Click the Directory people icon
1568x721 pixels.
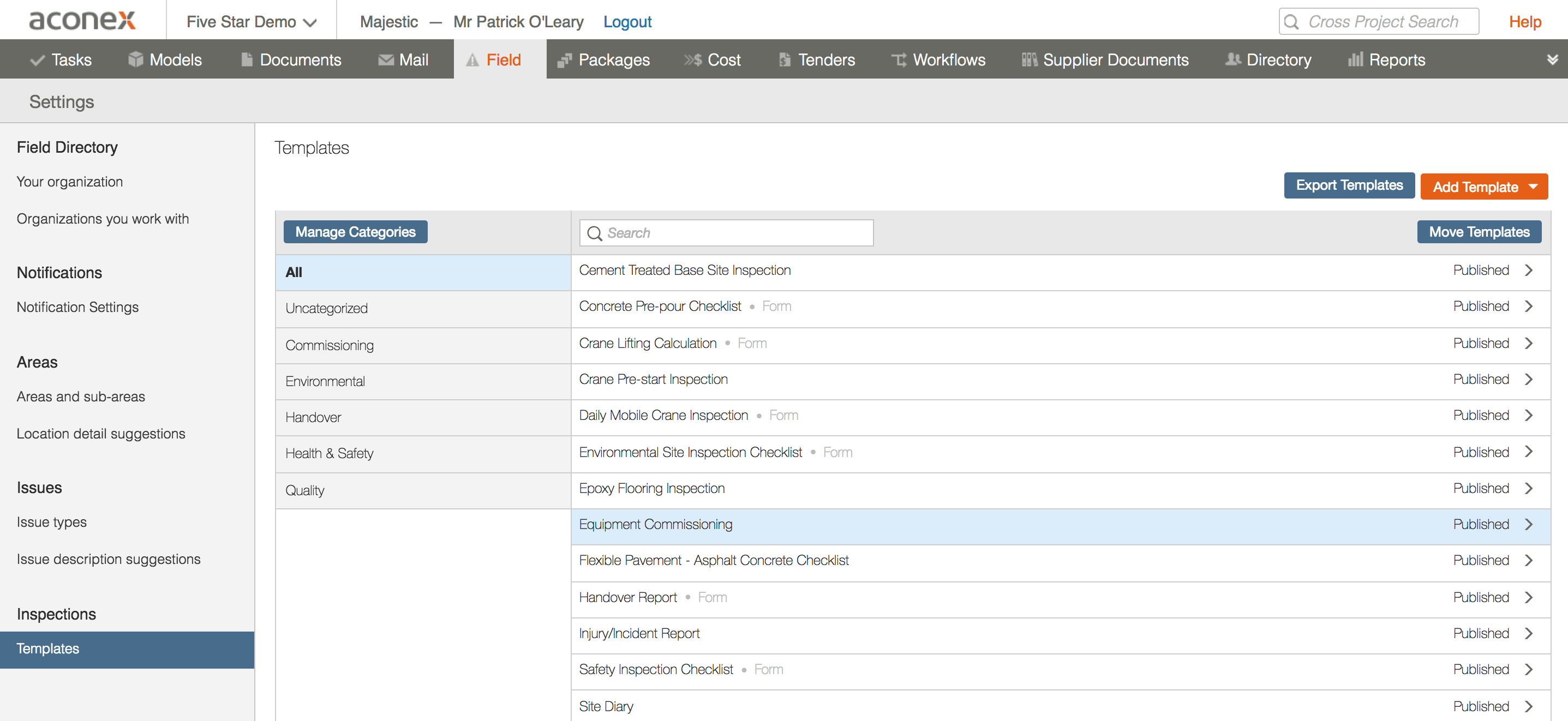(1232, 59)
